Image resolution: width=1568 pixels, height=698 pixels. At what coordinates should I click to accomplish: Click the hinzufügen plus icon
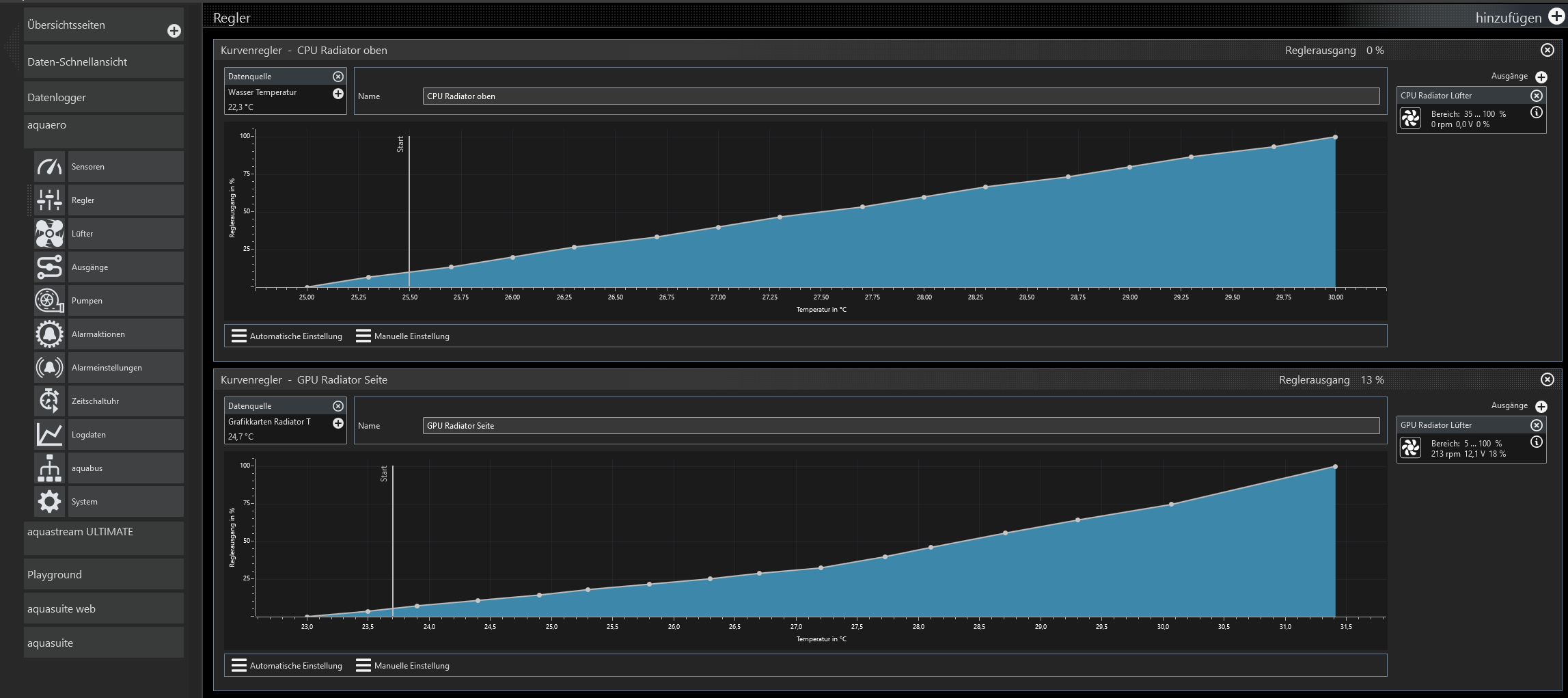(x=1556, y=17)
